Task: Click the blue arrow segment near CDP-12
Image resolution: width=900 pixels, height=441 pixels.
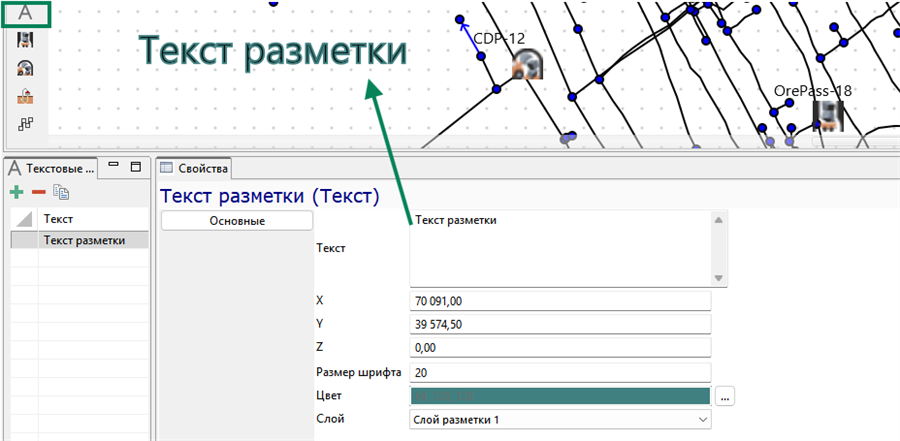Action: click(470, 38)
